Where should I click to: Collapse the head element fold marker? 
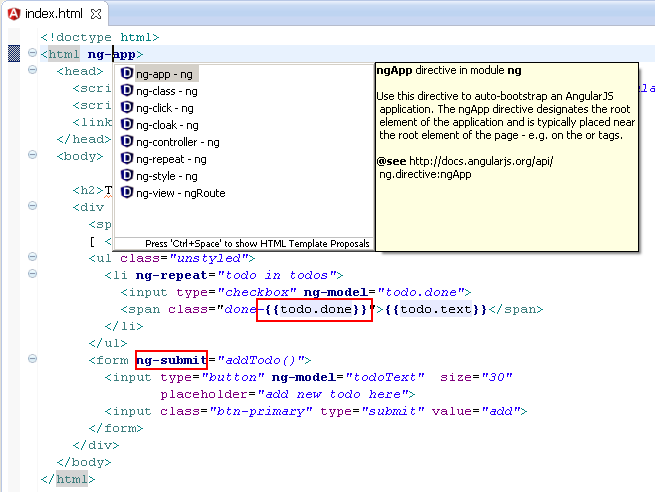pos(32,70)
